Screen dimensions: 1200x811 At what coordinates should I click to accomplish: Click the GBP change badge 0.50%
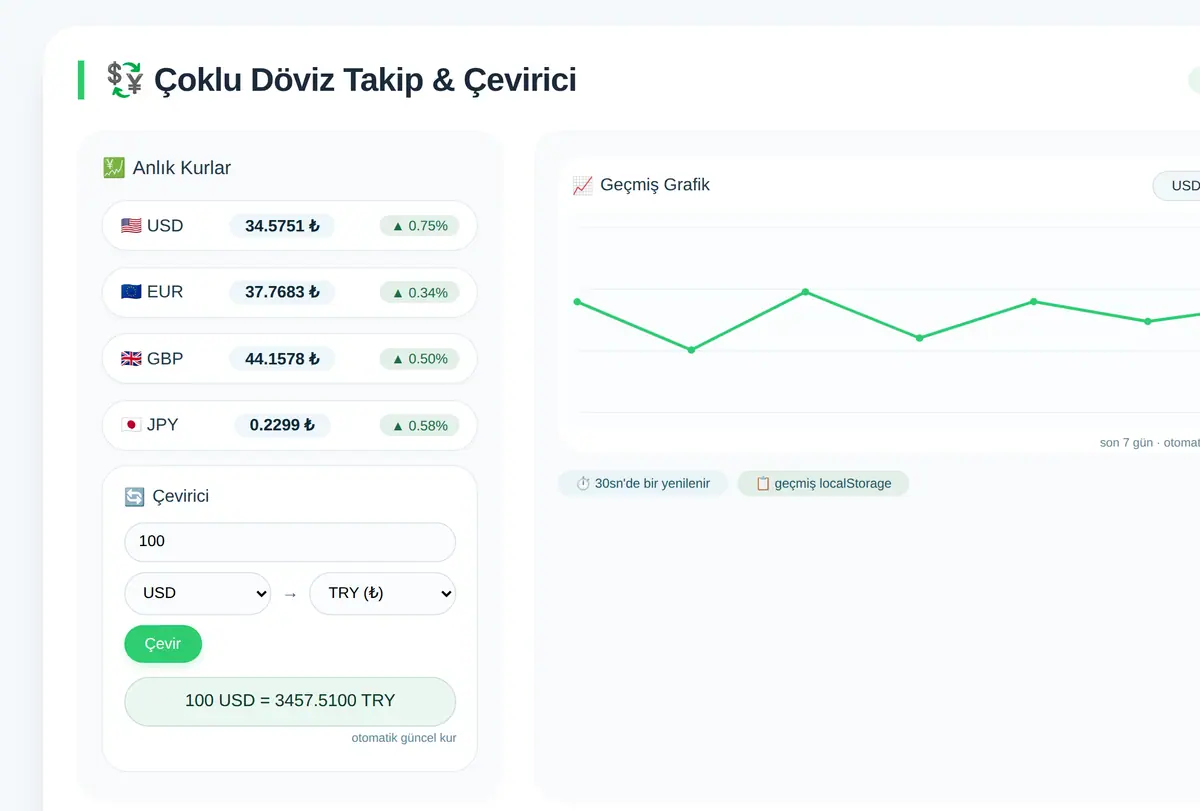(420, 359)
